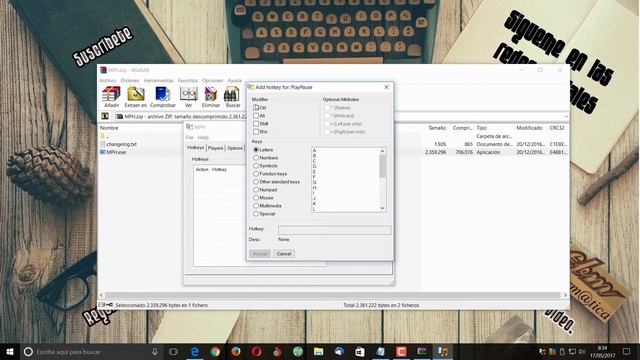
Task: Open File Explorer from the taskbar
Action: [x=318, y=351]
